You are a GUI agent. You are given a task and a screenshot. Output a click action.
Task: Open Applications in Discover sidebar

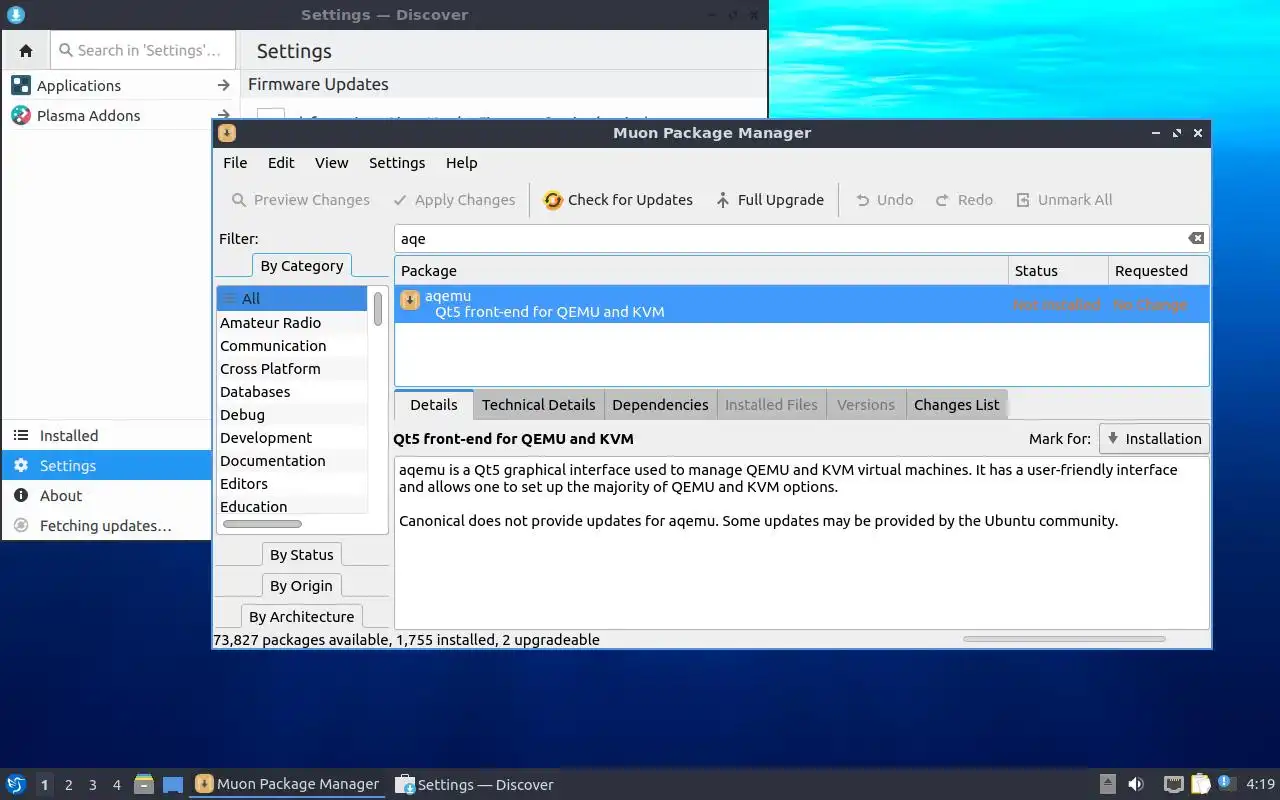point(120,86)
